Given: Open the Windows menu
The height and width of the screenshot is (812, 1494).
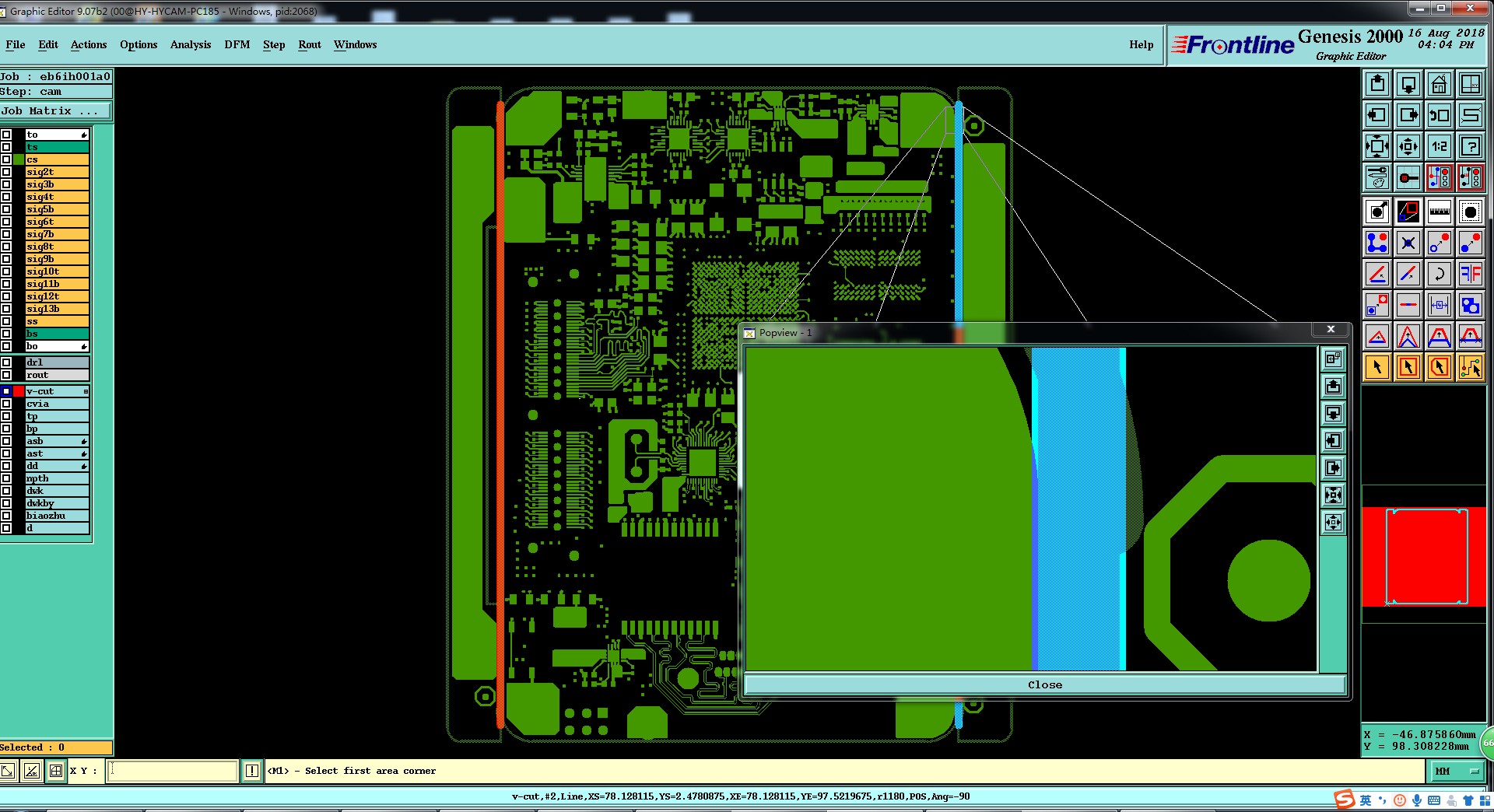Looking at the screenshot, I should (x=356, y=45).
